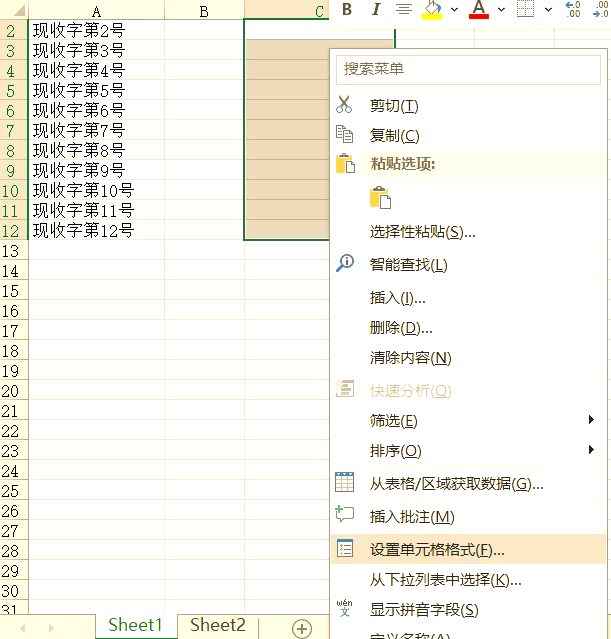This screenshot has width=611, height=639.
Task: Toggle italic in the mini toolbar
Action: pos(376,9)
